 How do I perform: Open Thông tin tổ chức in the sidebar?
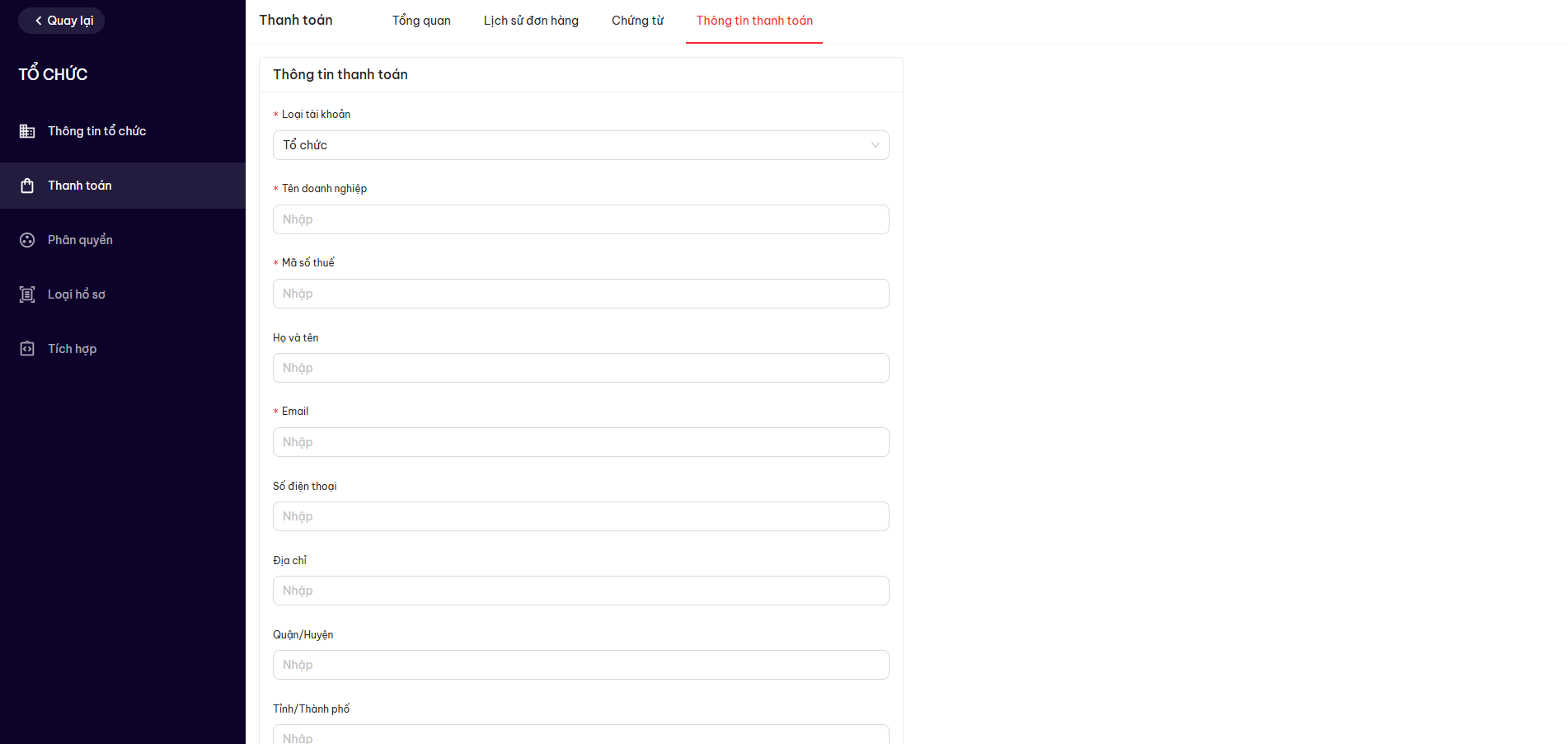click(123, 131)
